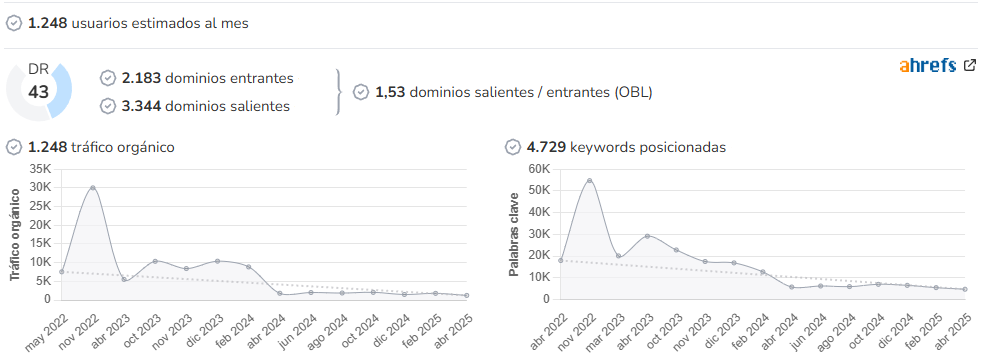Click check icon beside dominios entrantes
This screenshot has height=363, width=987.
coord(108,78)
